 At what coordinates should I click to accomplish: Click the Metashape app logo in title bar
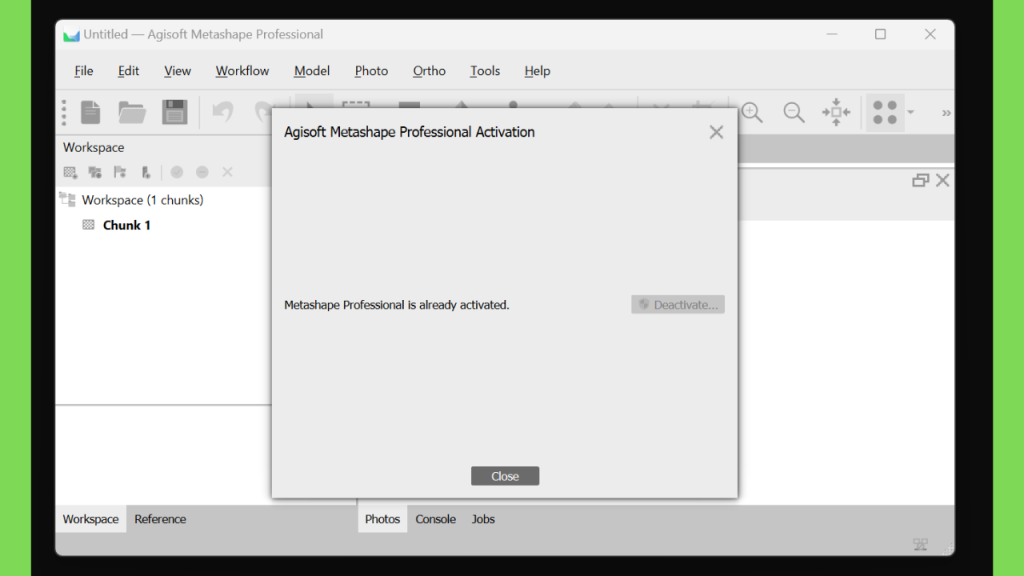[71, 35]
